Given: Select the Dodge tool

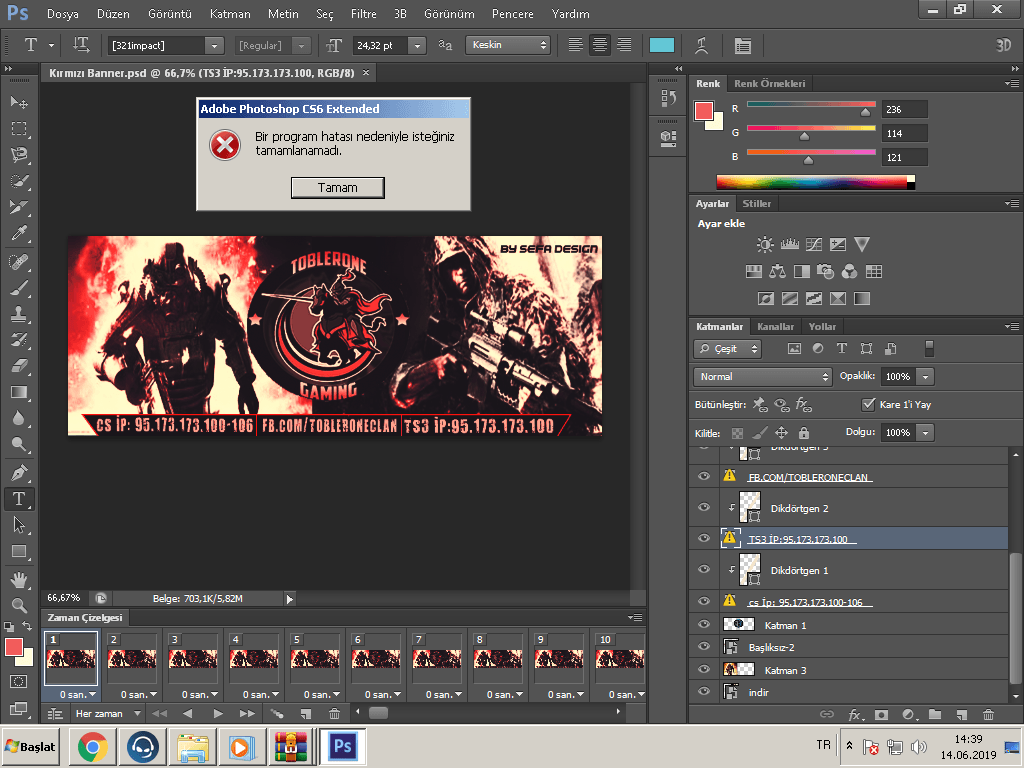Looking at the screenshot, I should pos(19,444).
